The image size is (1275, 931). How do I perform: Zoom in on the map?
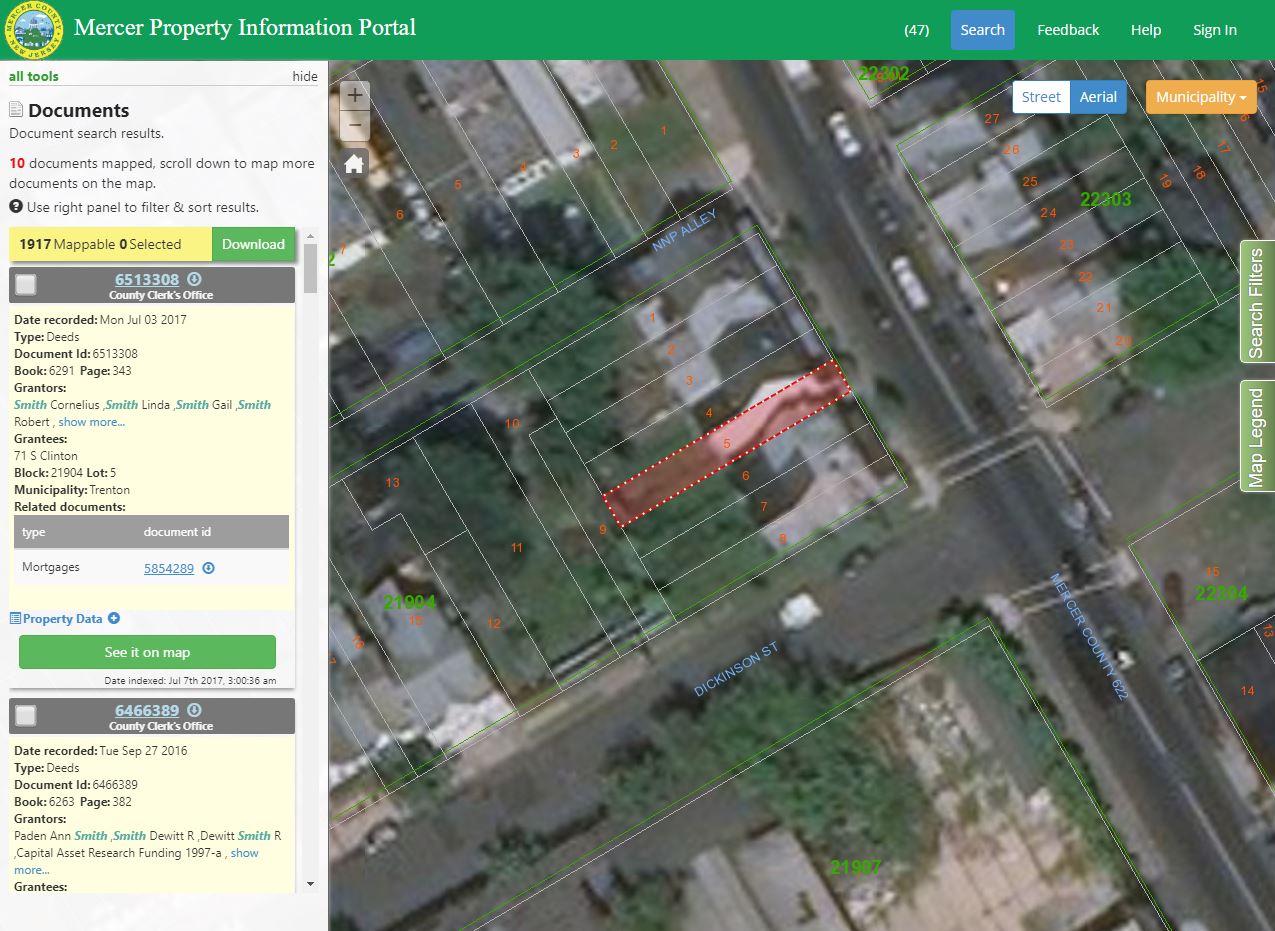355,96
